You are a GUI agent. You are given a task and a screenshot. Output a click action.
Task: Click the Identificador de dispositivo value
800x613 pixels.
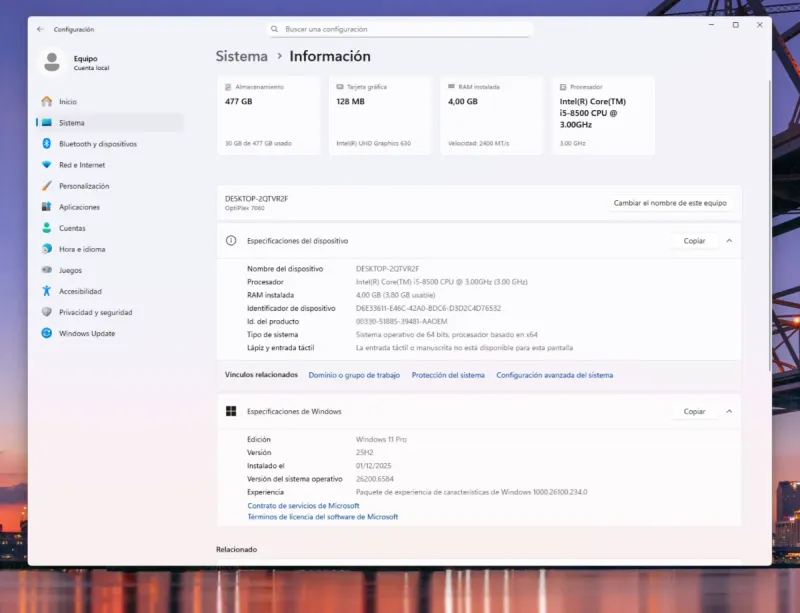(x=428, y=308)
